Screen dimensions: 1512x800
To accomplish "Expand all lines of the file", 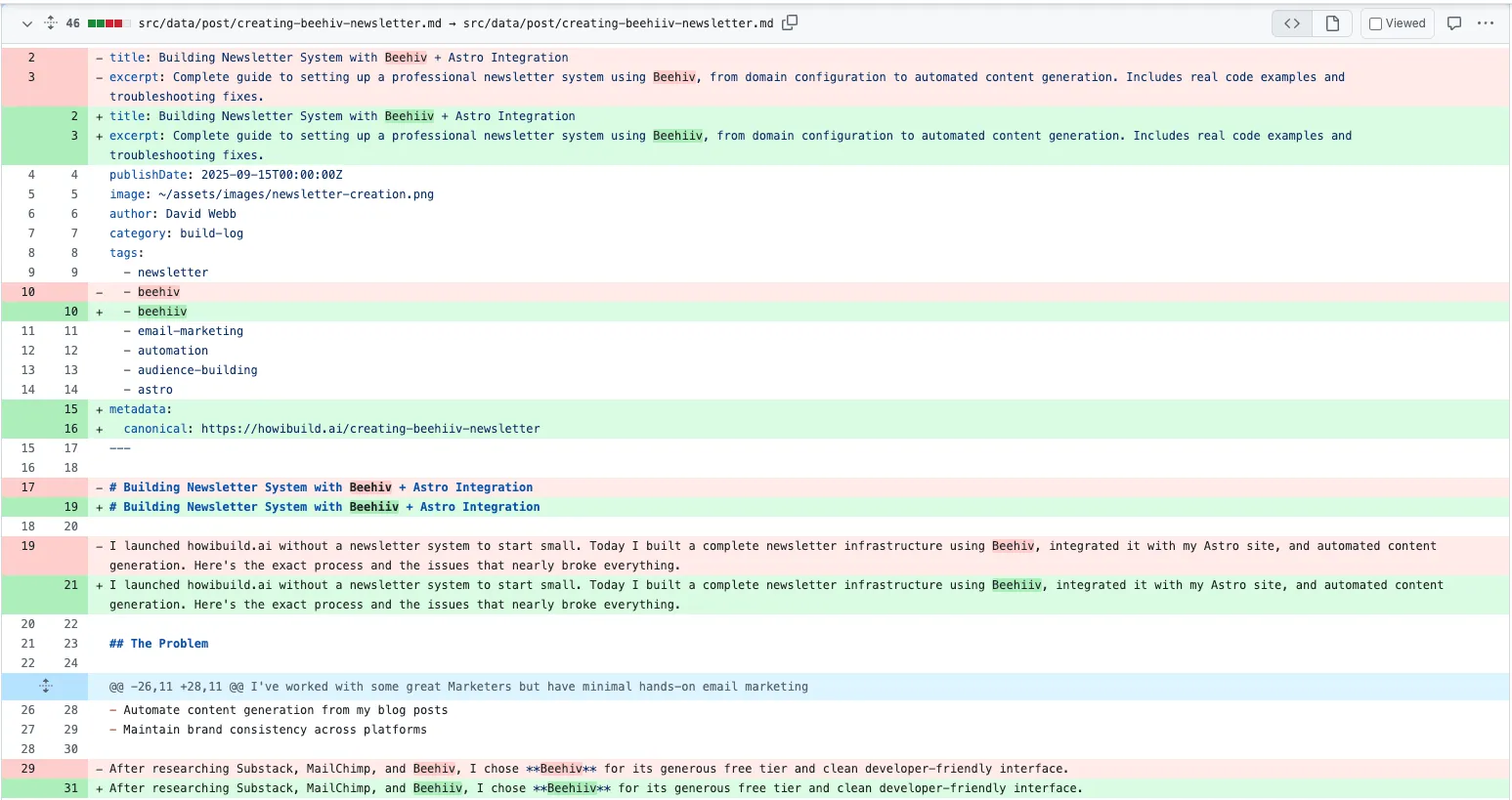I will pos(51,23).
